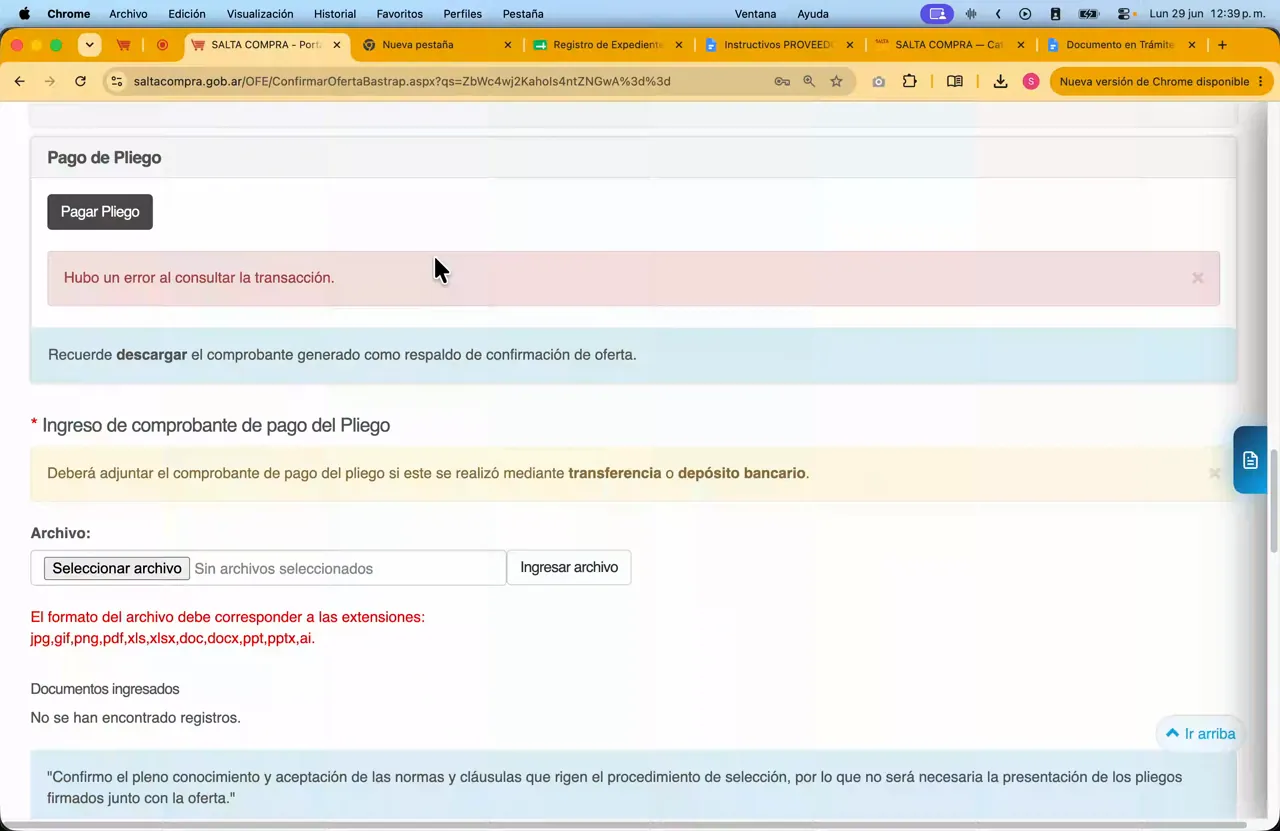Open the Archivo menu
The width and height of the screenshot is (1280, 831).
[x=128, y=14]
